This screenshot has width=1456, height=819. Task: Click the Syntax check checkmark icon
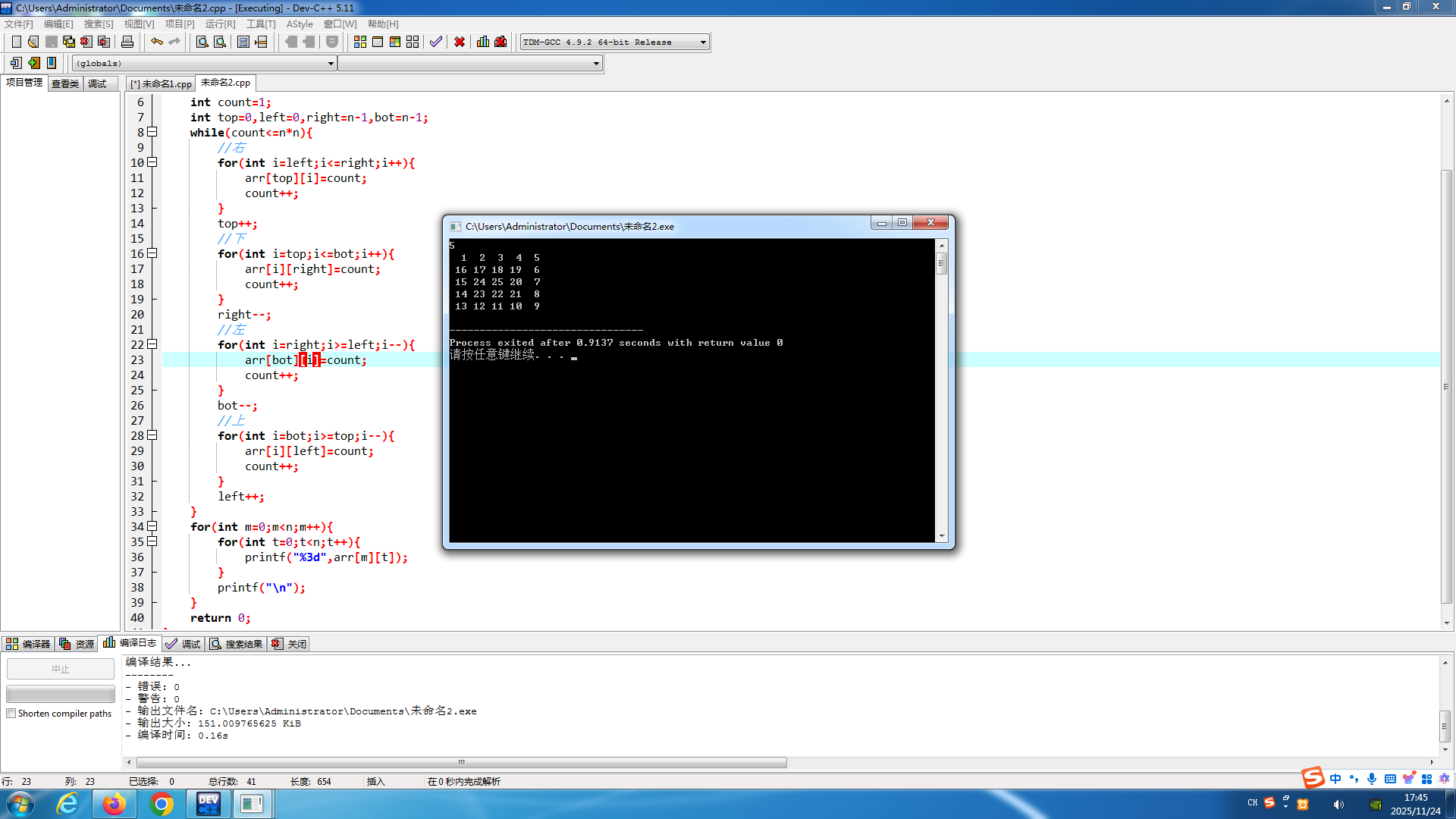pos(435,42)
